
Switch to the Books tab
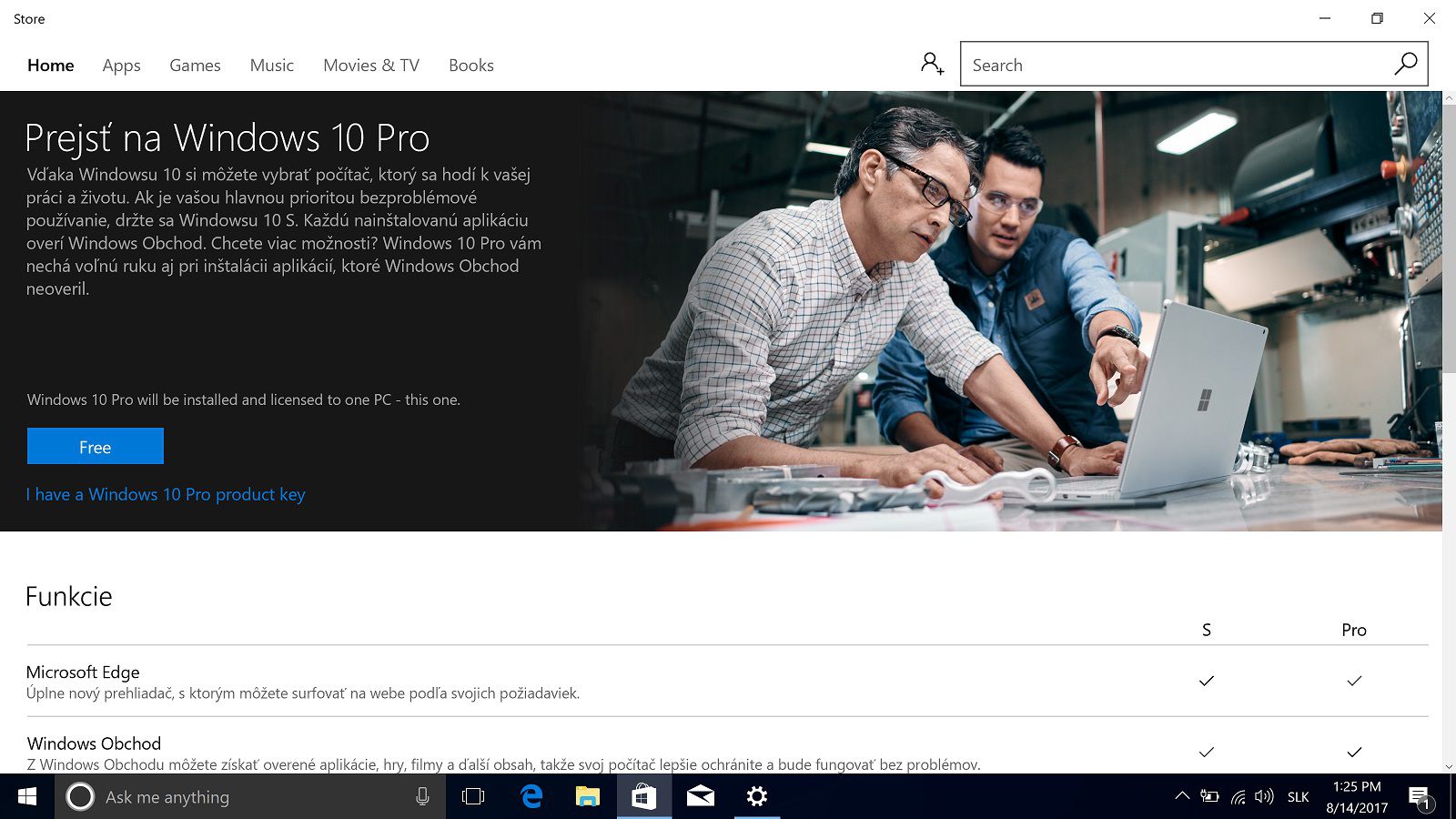(x=471, y=66)
